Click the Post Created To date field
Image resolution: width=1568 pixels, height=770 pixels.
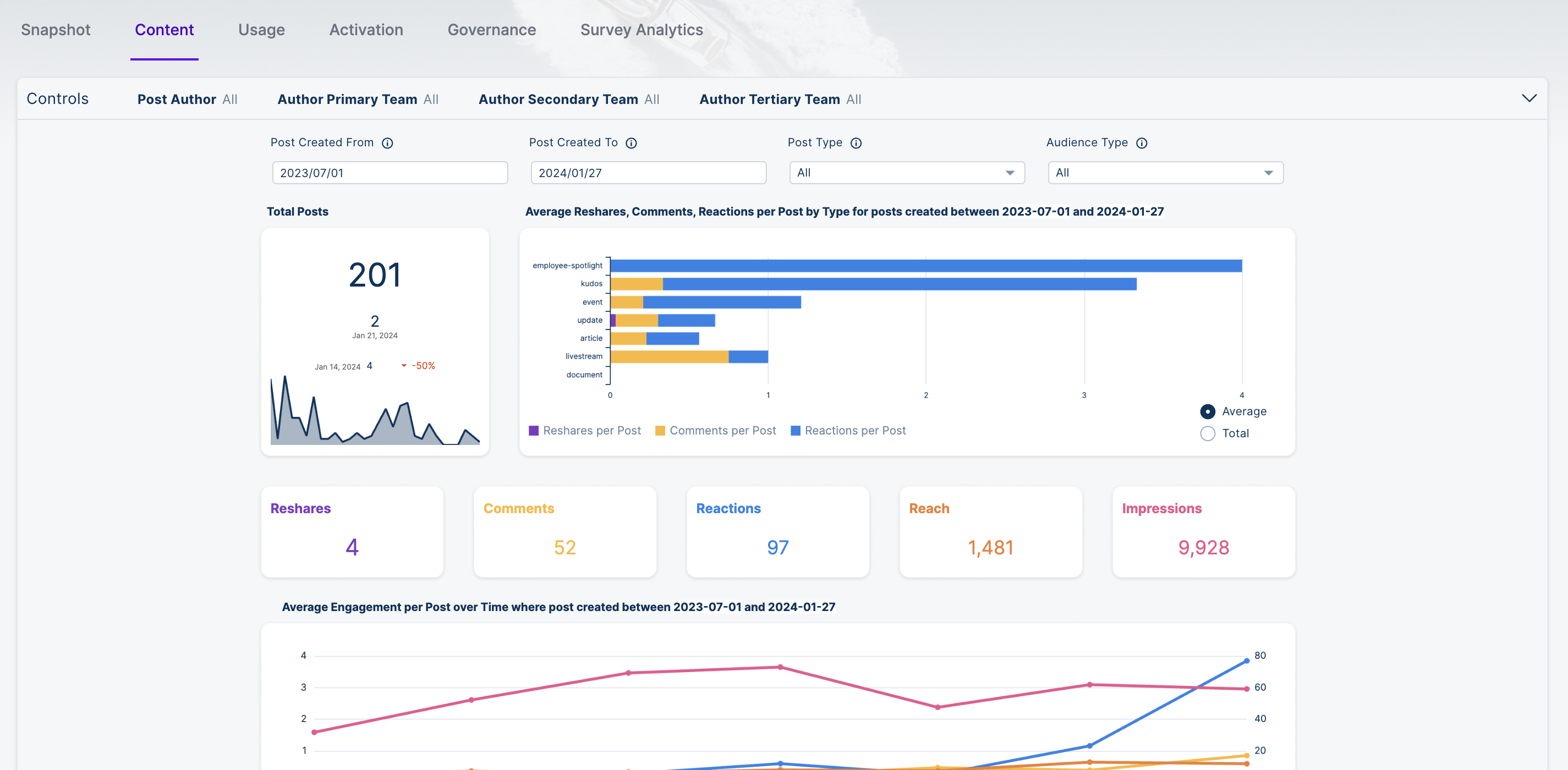[648, 173]
